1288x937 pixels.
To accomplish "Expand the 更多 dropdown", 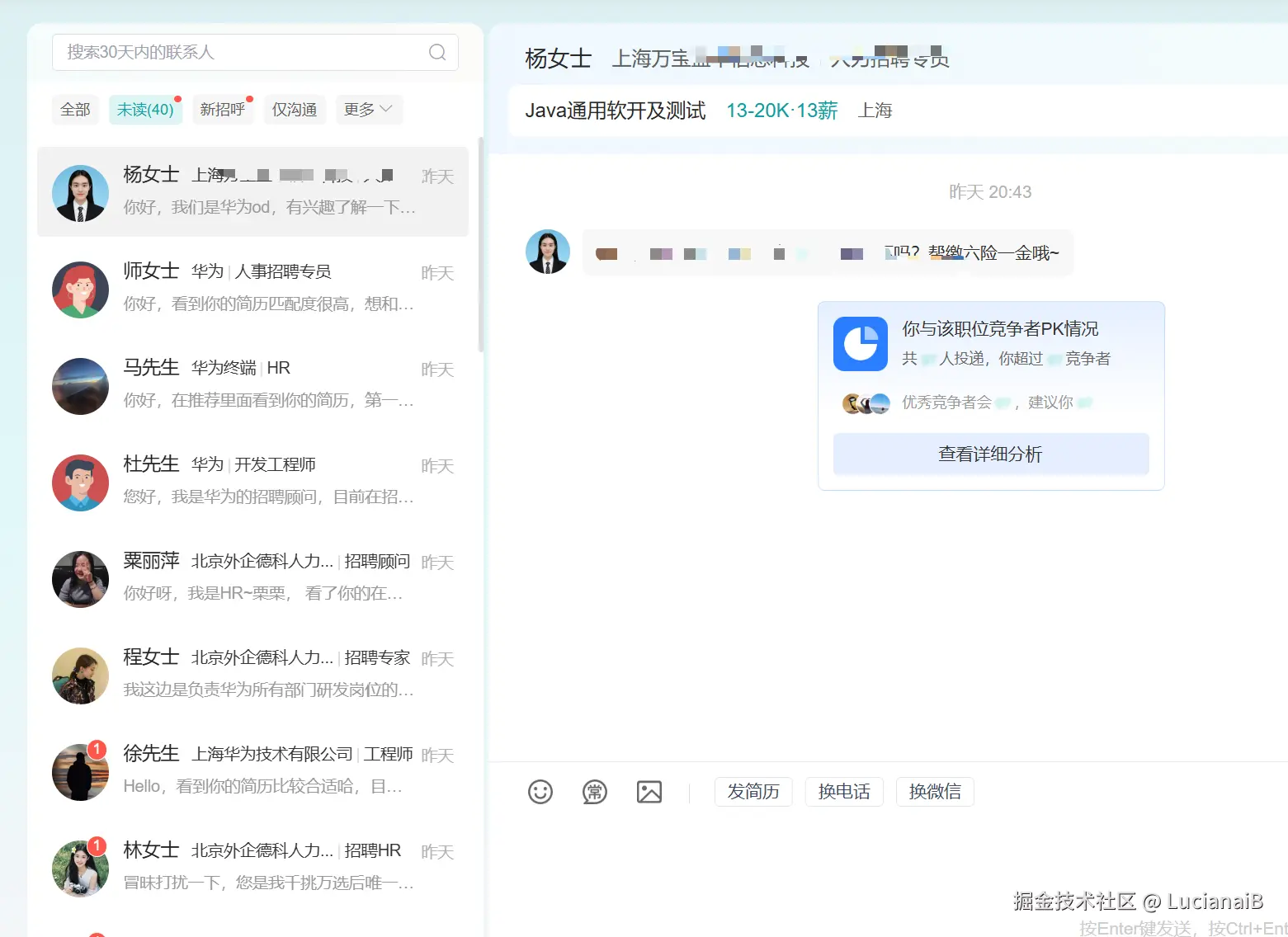I will [369, 110].
